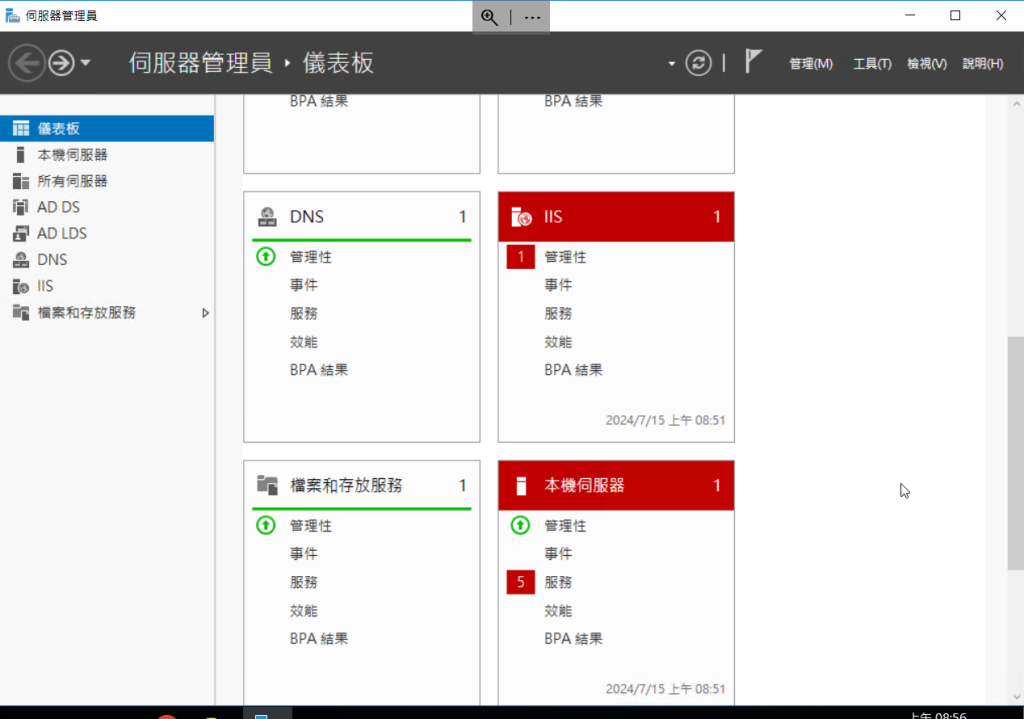Click the red 1 manageability badge in IIS
This screenshot has height=719, width=1024.
(521, 257)
